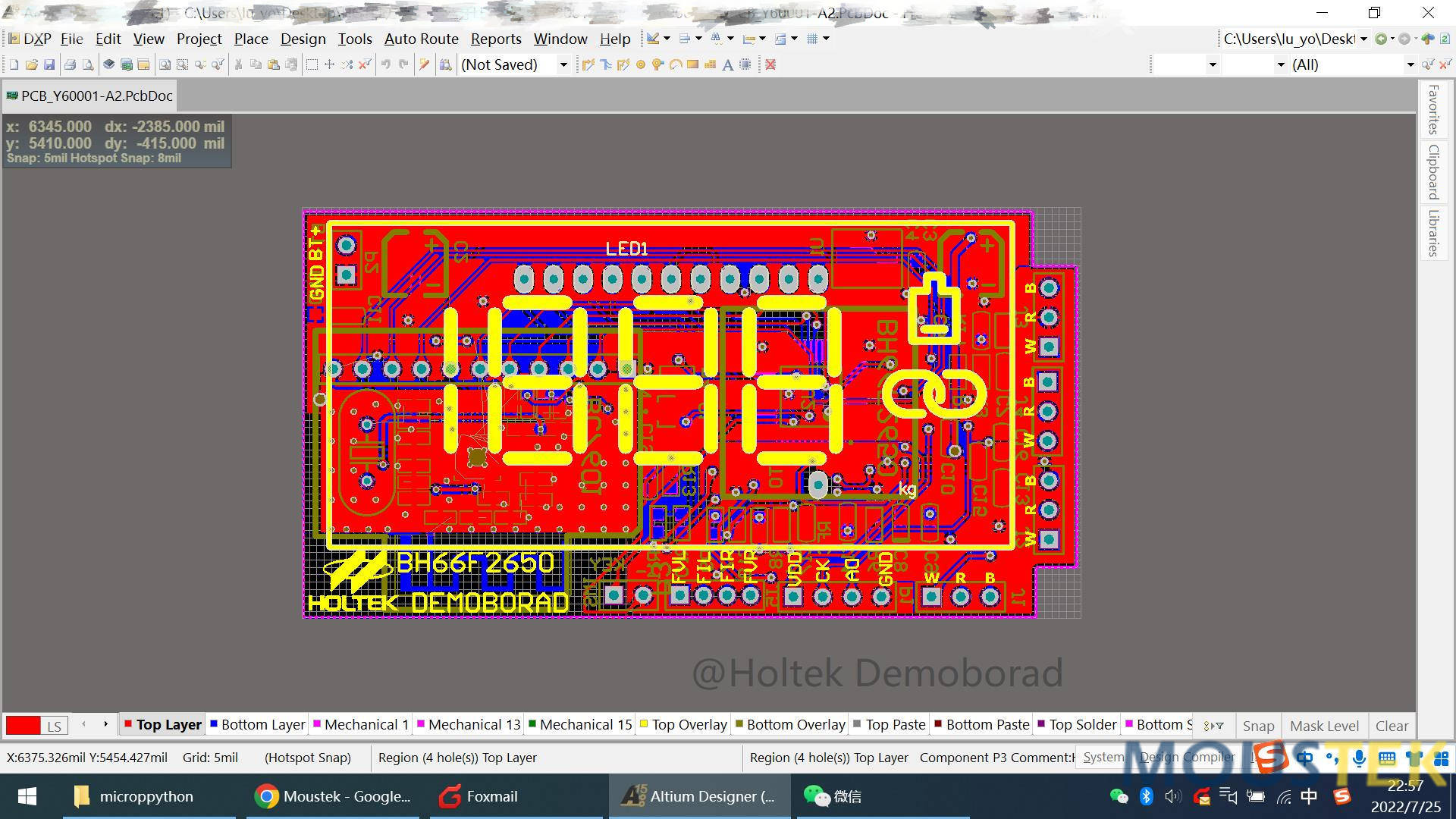The height and width of the screenshot is (819, 1456).
Task: Save the document with the floppy icon
Action: [x=49, y=64]
